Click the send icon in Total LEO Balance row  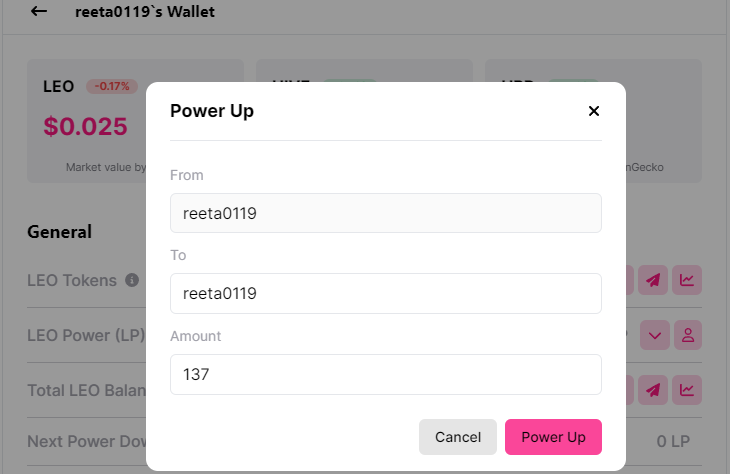(x=653, y=390)
